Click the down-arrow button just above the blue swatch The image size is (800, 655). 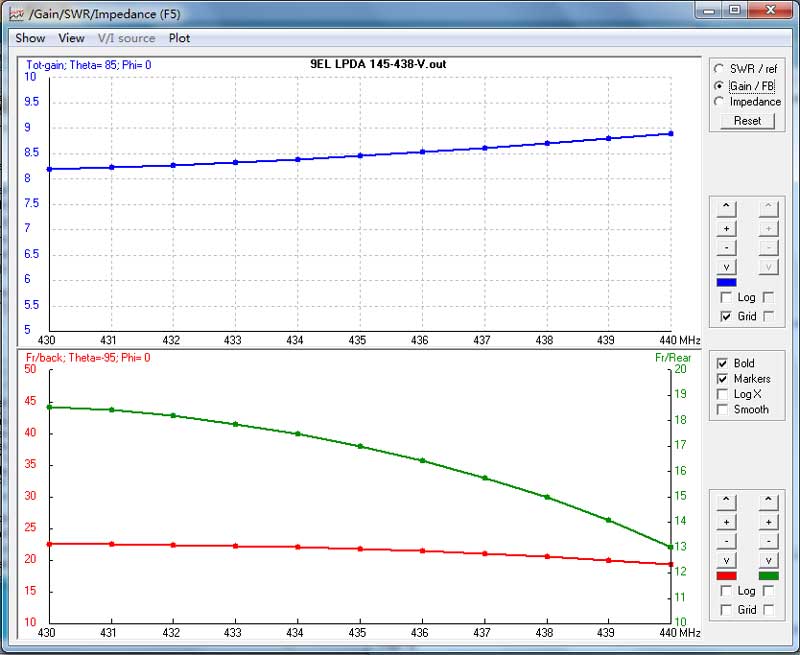(x=726, y=267)
